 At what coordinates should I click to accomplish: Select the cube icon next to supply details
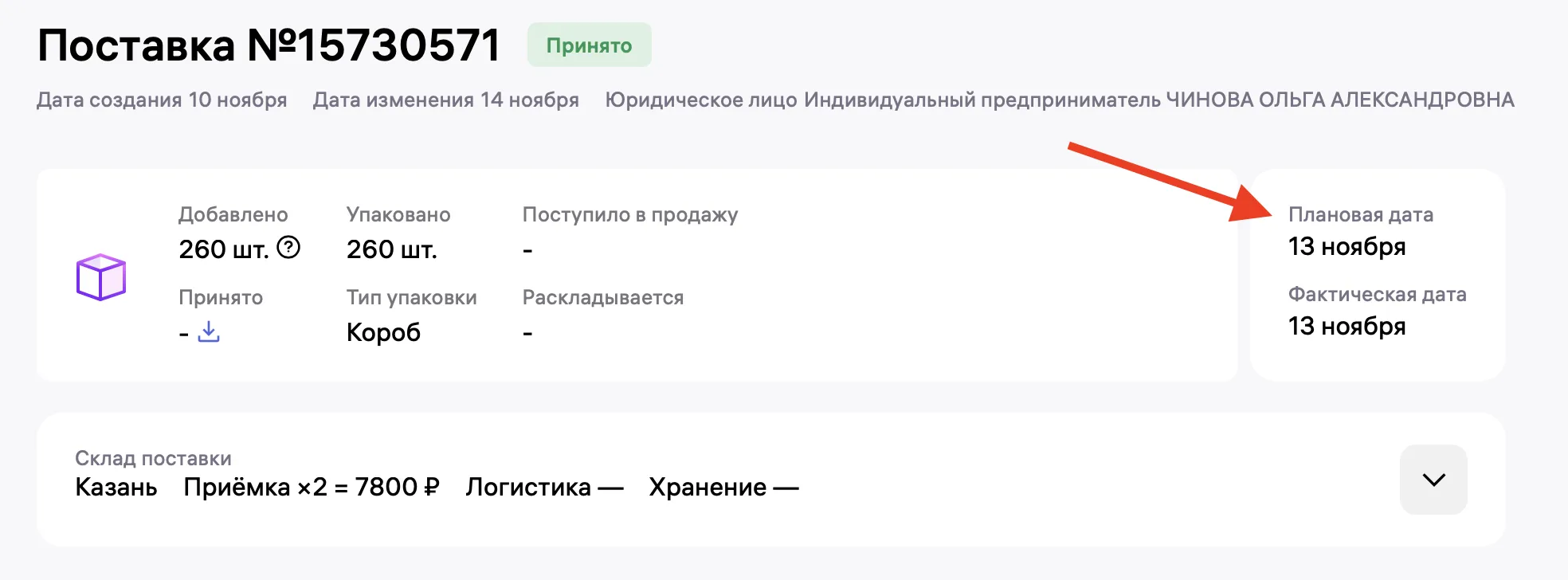point(102,278)
